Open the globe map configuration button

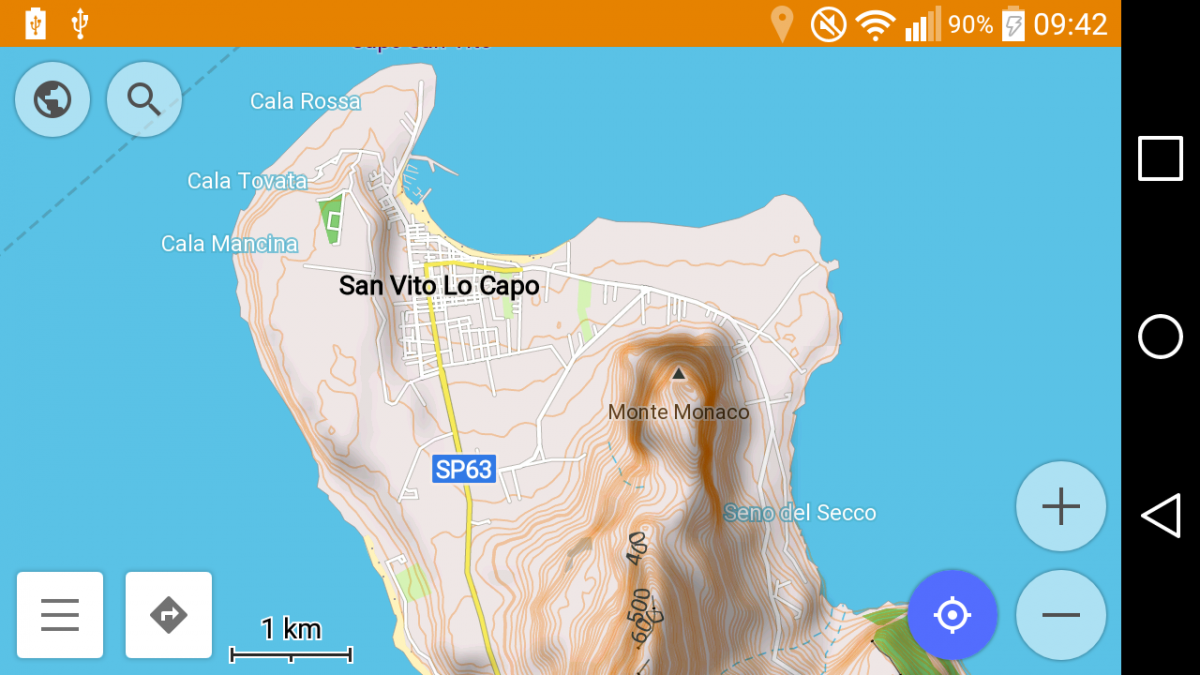click(x=52, y=99)
